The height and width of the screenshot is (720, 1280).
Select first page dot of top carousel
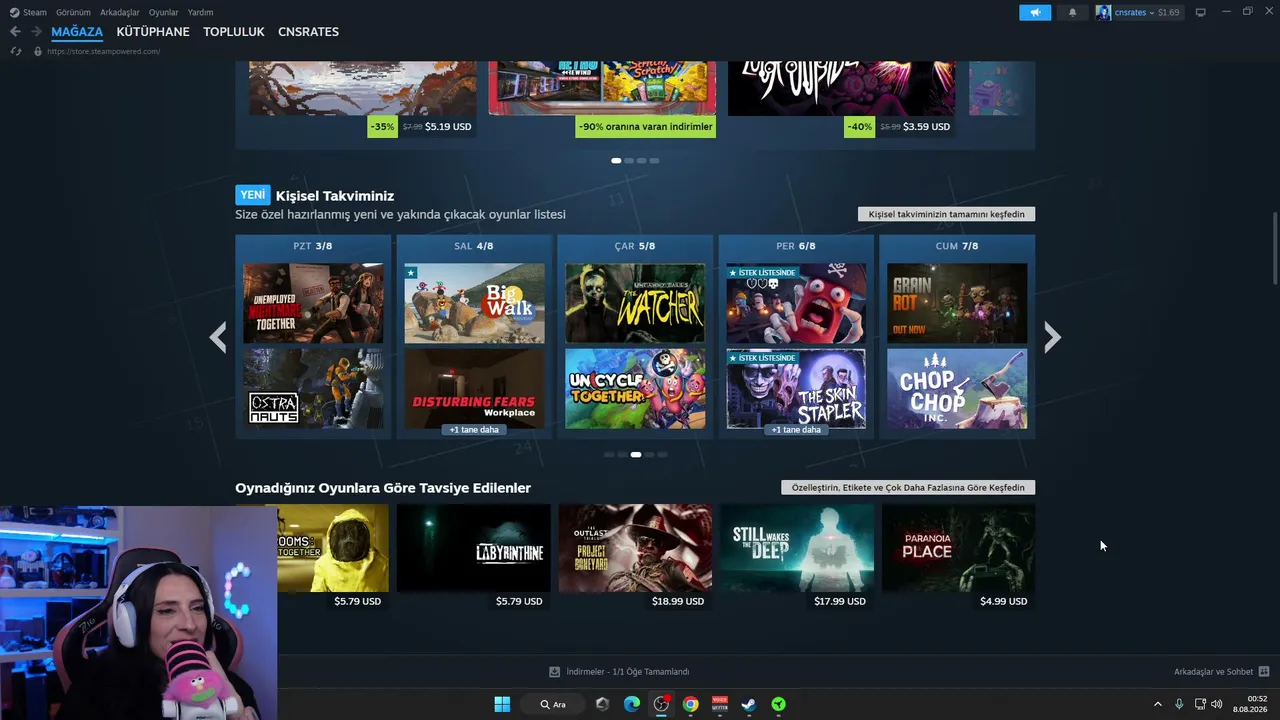[x=616, y=160]
